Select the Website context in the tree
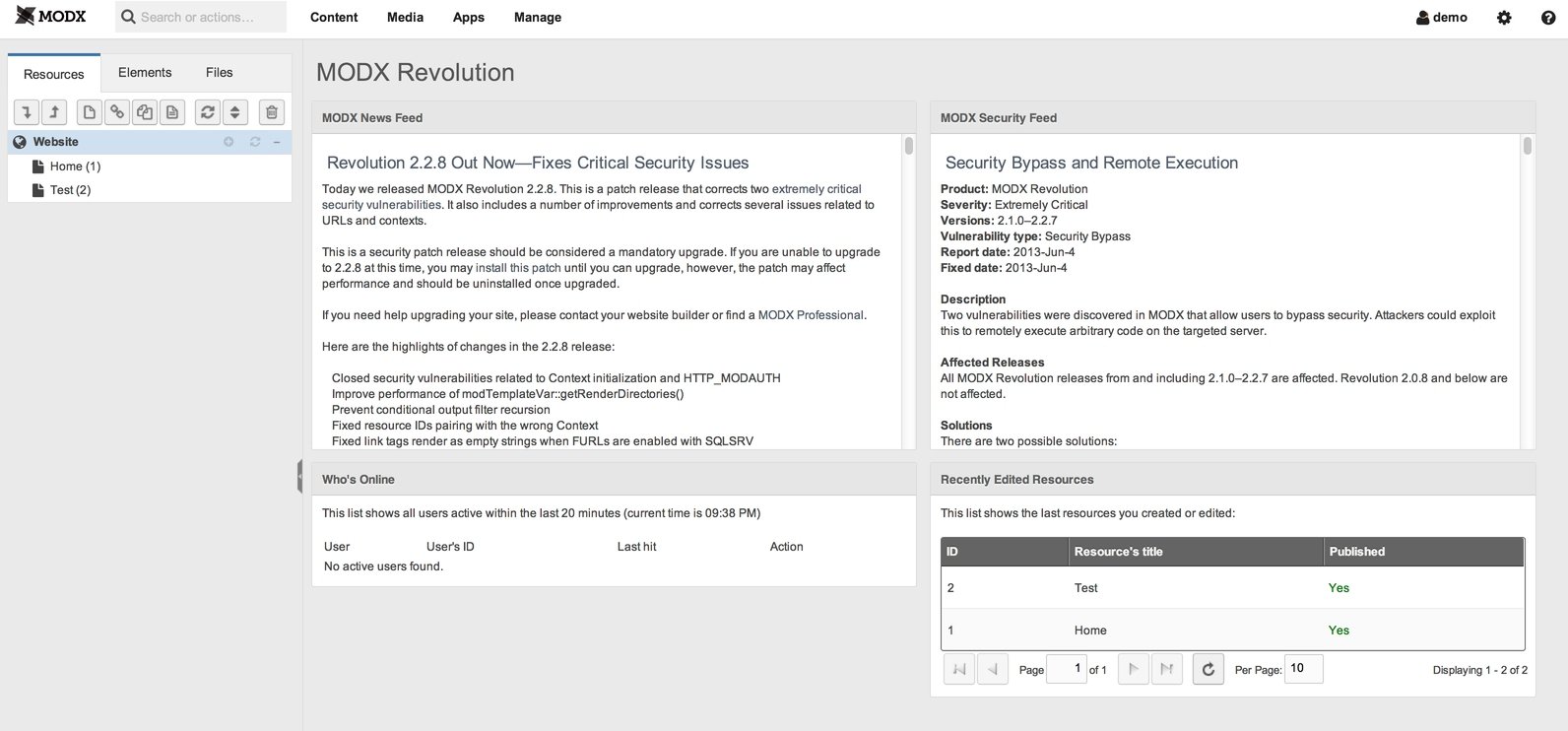Image resolution: width=1568 pixels, height=731 pixels. [150, 142]
